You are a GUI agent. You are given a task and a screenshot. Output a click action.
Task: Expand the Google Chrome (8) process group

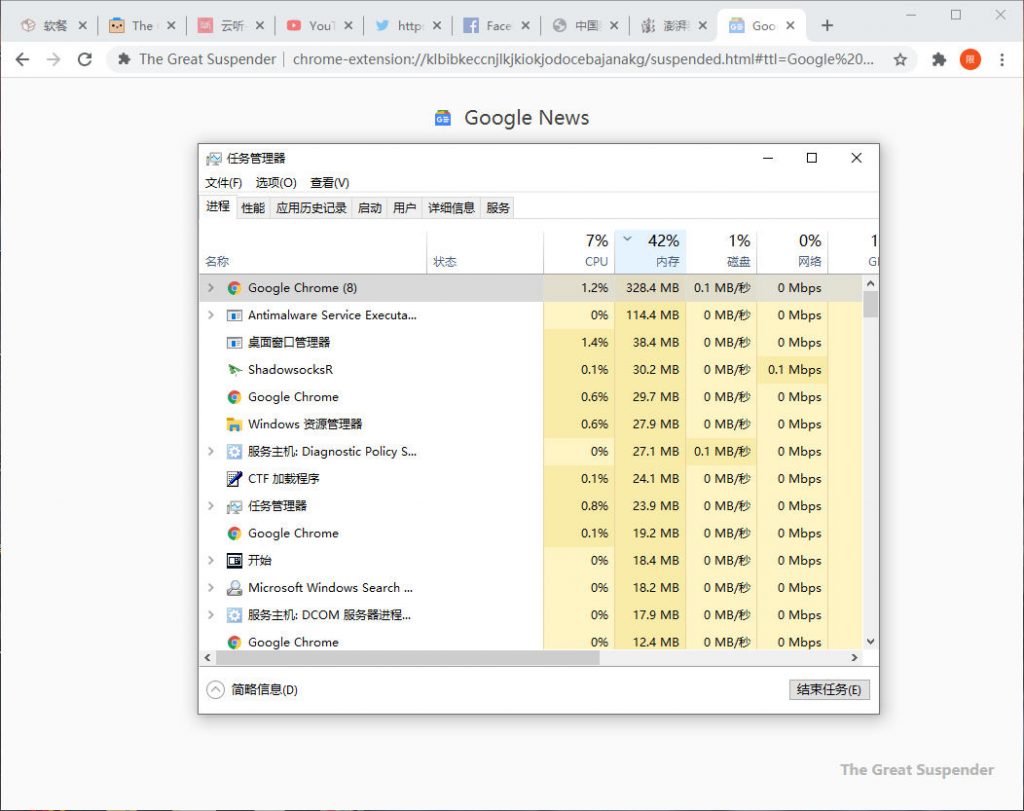(x=211, y=287)
